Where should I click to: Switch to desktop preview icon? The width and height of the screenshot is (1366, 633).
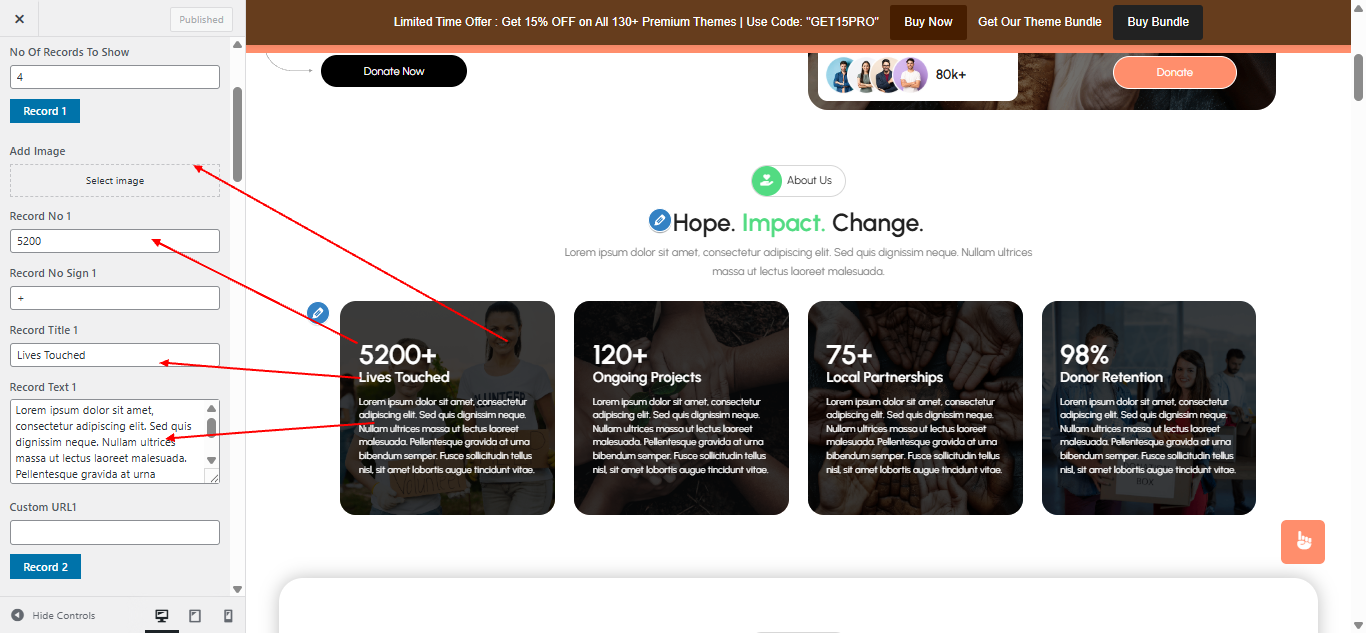pos(162,616)
